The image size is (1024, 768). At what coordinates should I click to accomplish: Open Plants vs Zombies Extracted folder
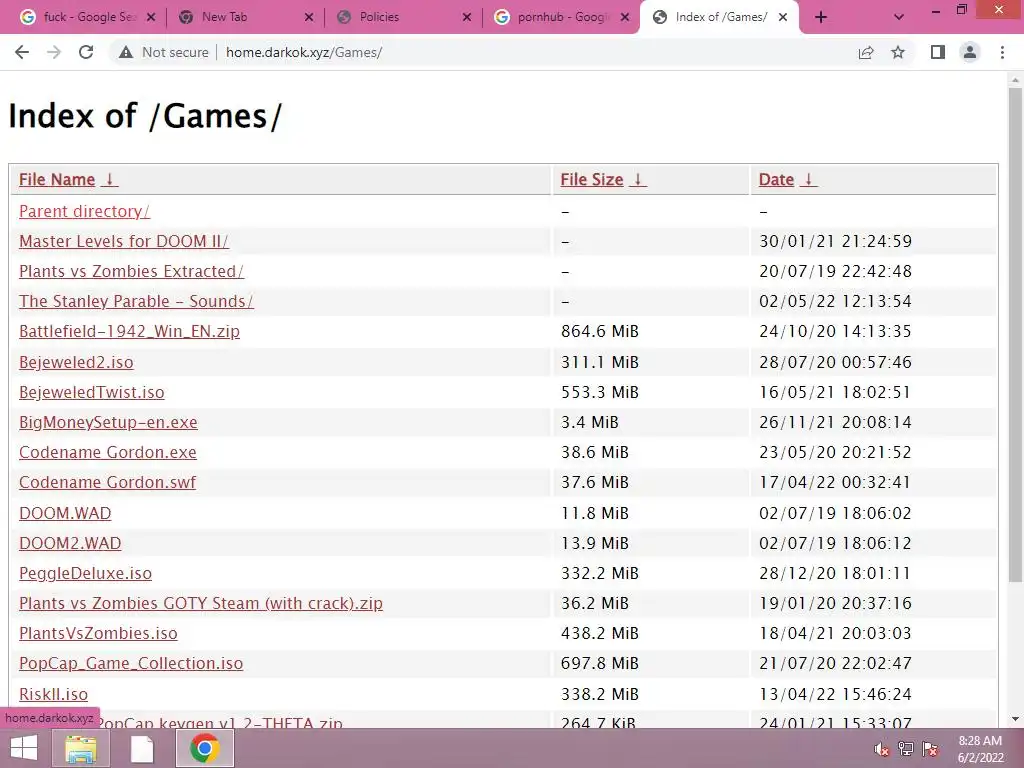pos(131,272)
